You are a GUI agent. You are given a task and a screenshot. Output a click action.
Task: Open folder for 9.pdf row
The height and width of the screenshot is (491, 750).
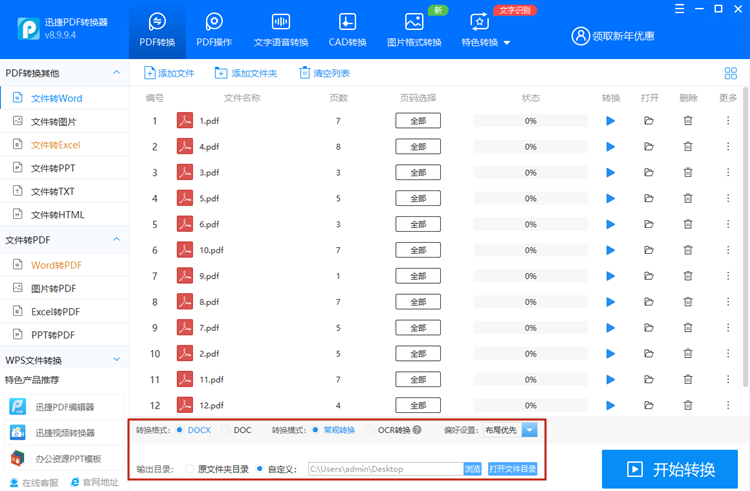(x=649, y=276)
